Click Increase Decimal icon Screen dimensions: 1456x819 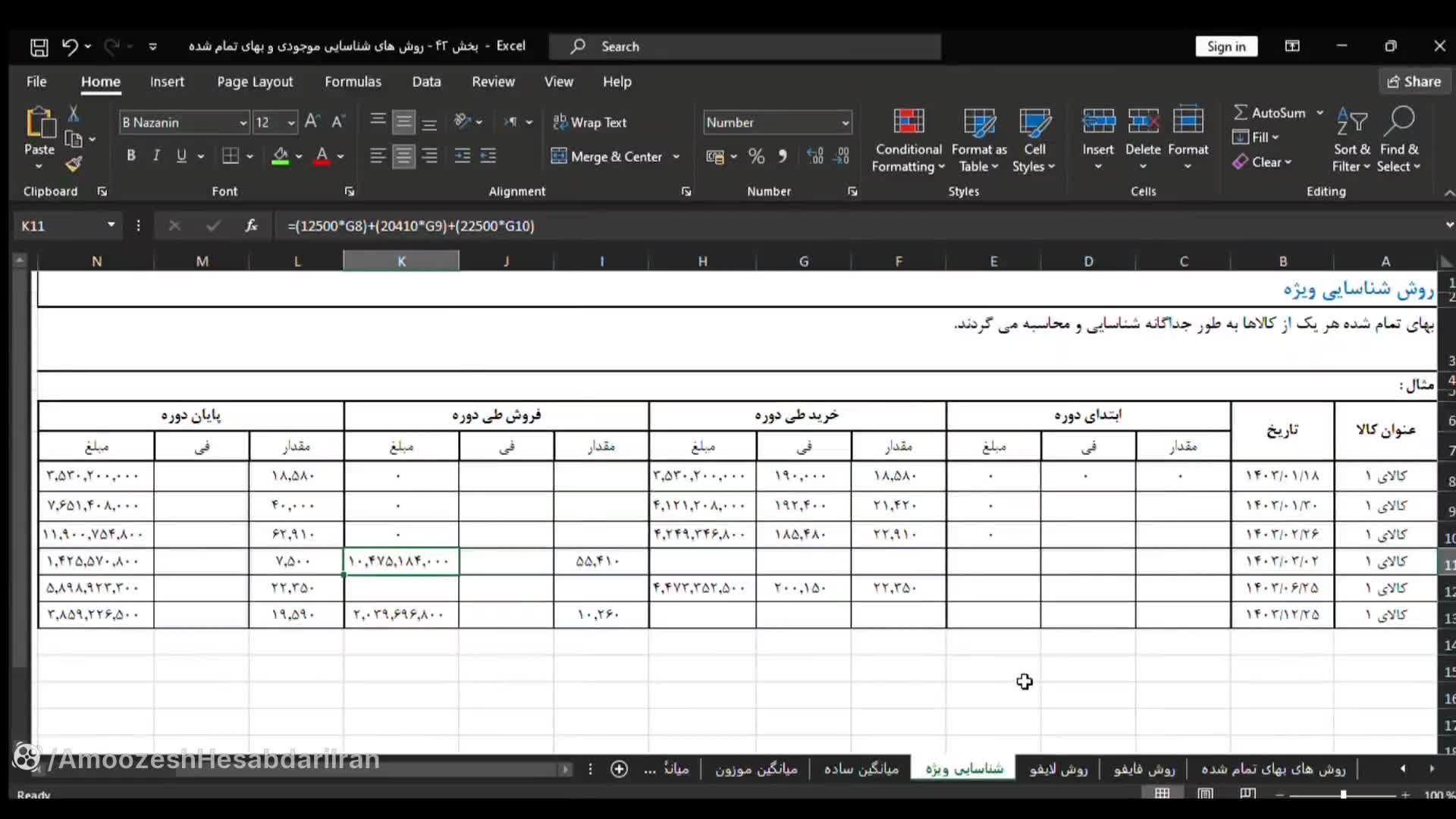[815, 156]
